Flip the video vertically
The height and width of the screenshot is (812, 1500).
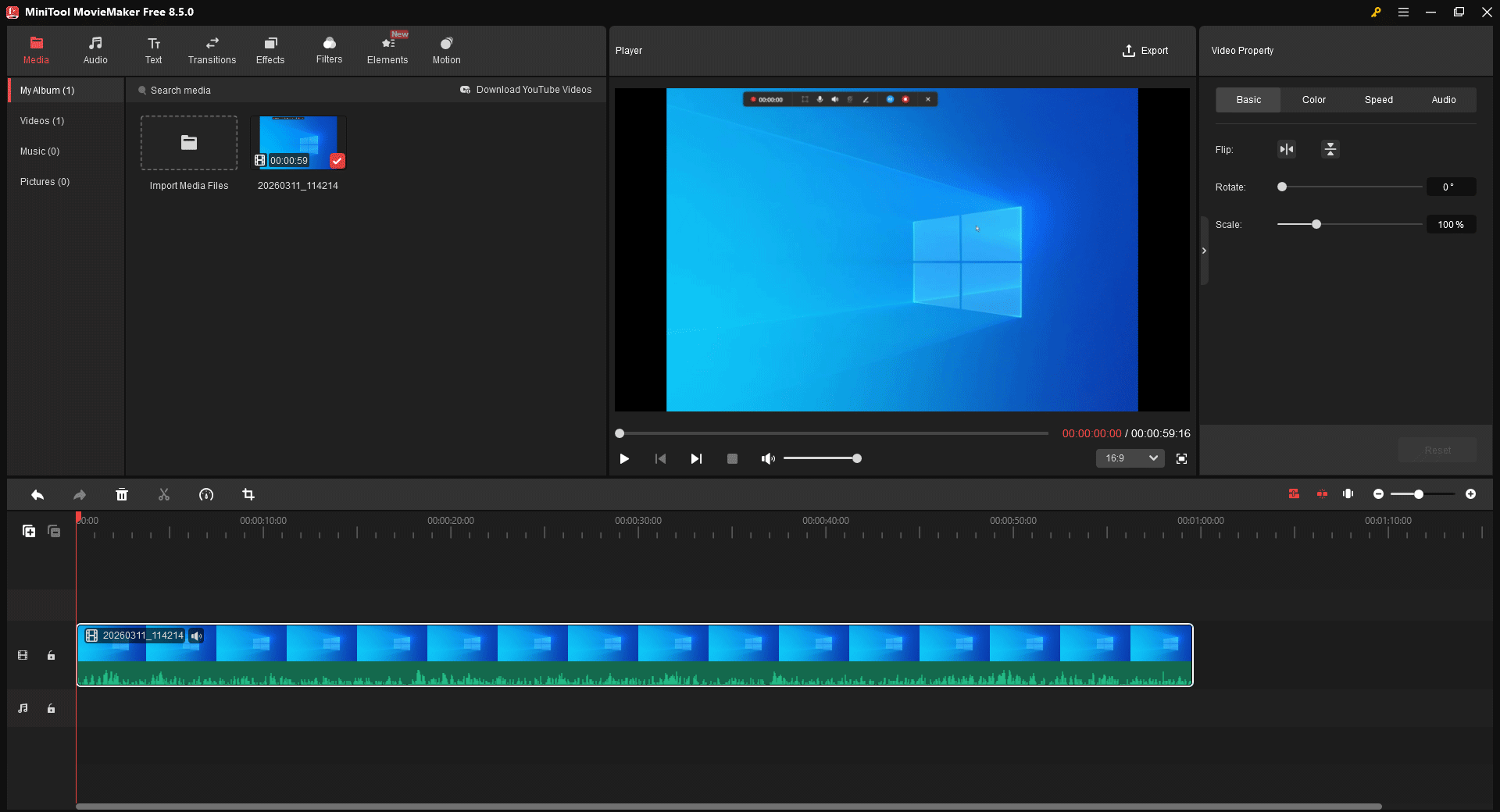pos(1330,149)
